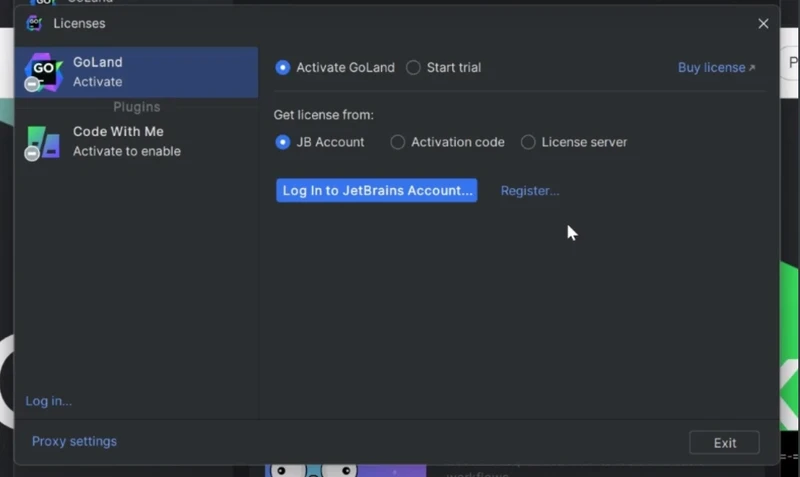Viewport: 800px width, 477px height.
Task: Click the 'Log in...' link in sidebar
Action: pos(48,401)
